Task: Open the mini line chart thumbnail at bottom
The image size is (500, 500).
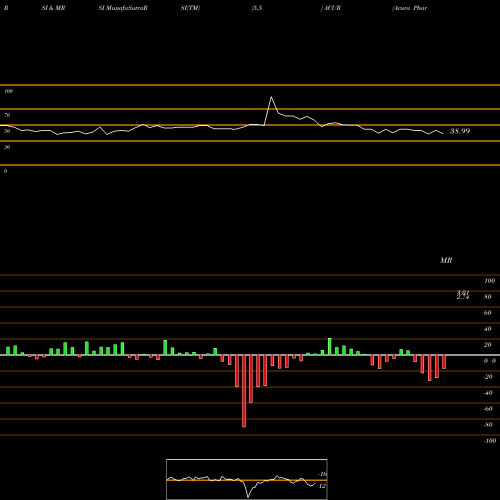Action: pyautogui.click(x=247, y=479)
